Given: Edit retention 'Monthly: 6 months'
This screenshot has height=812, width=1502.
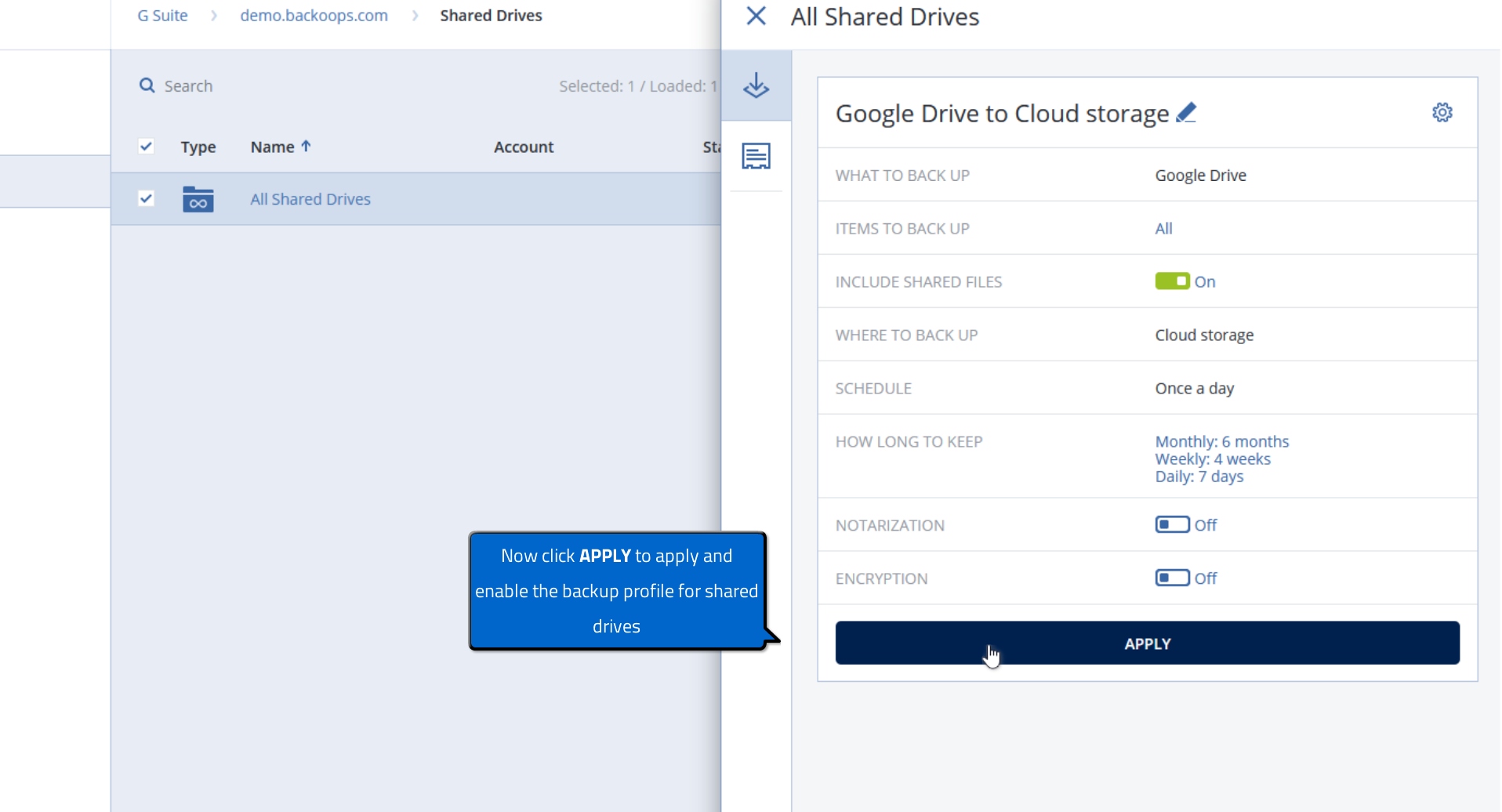Looking at the screenshot, I should [1221, 441].
